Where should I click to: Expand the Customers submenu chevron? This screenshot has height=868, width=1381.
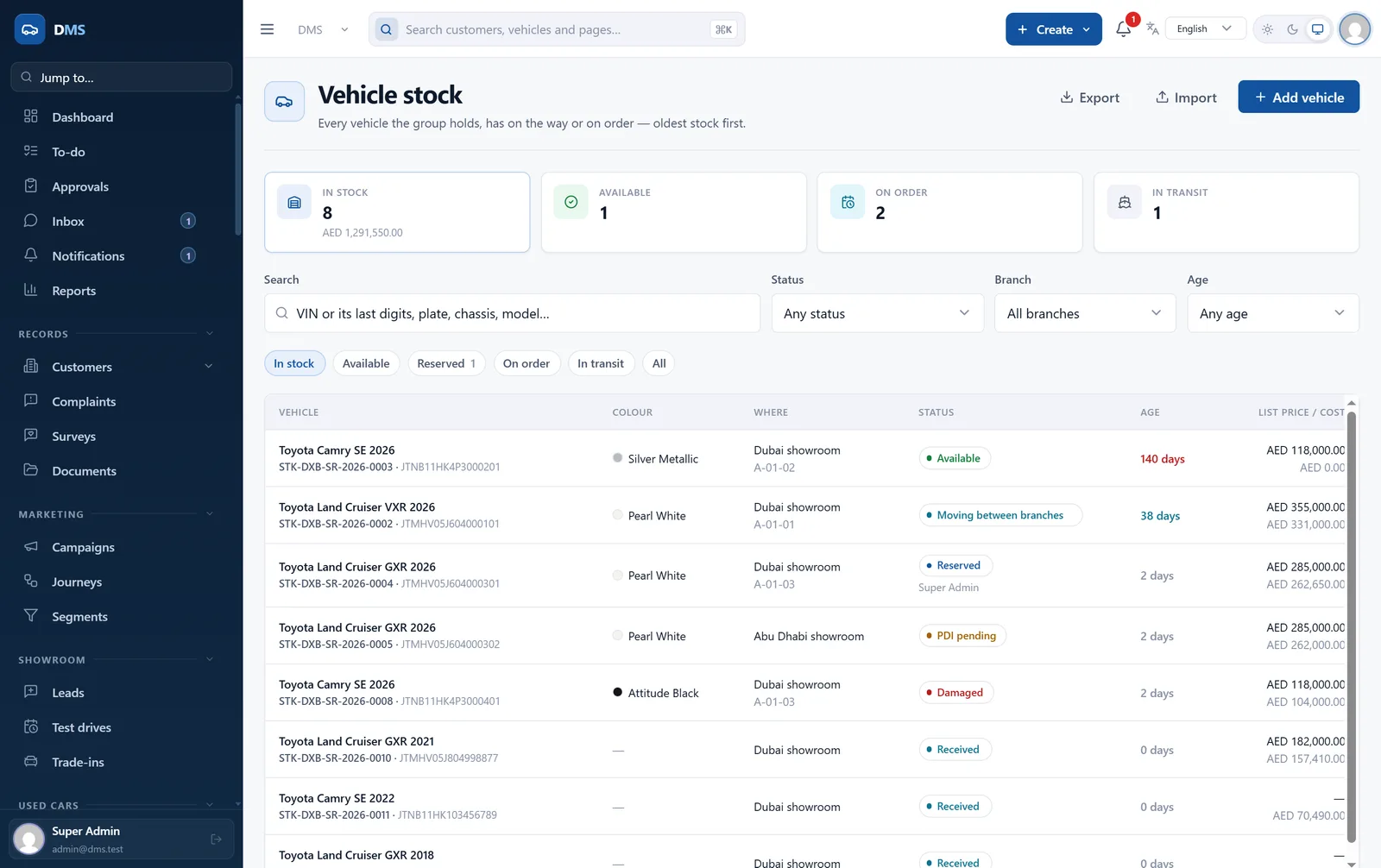tap(209, 367)
